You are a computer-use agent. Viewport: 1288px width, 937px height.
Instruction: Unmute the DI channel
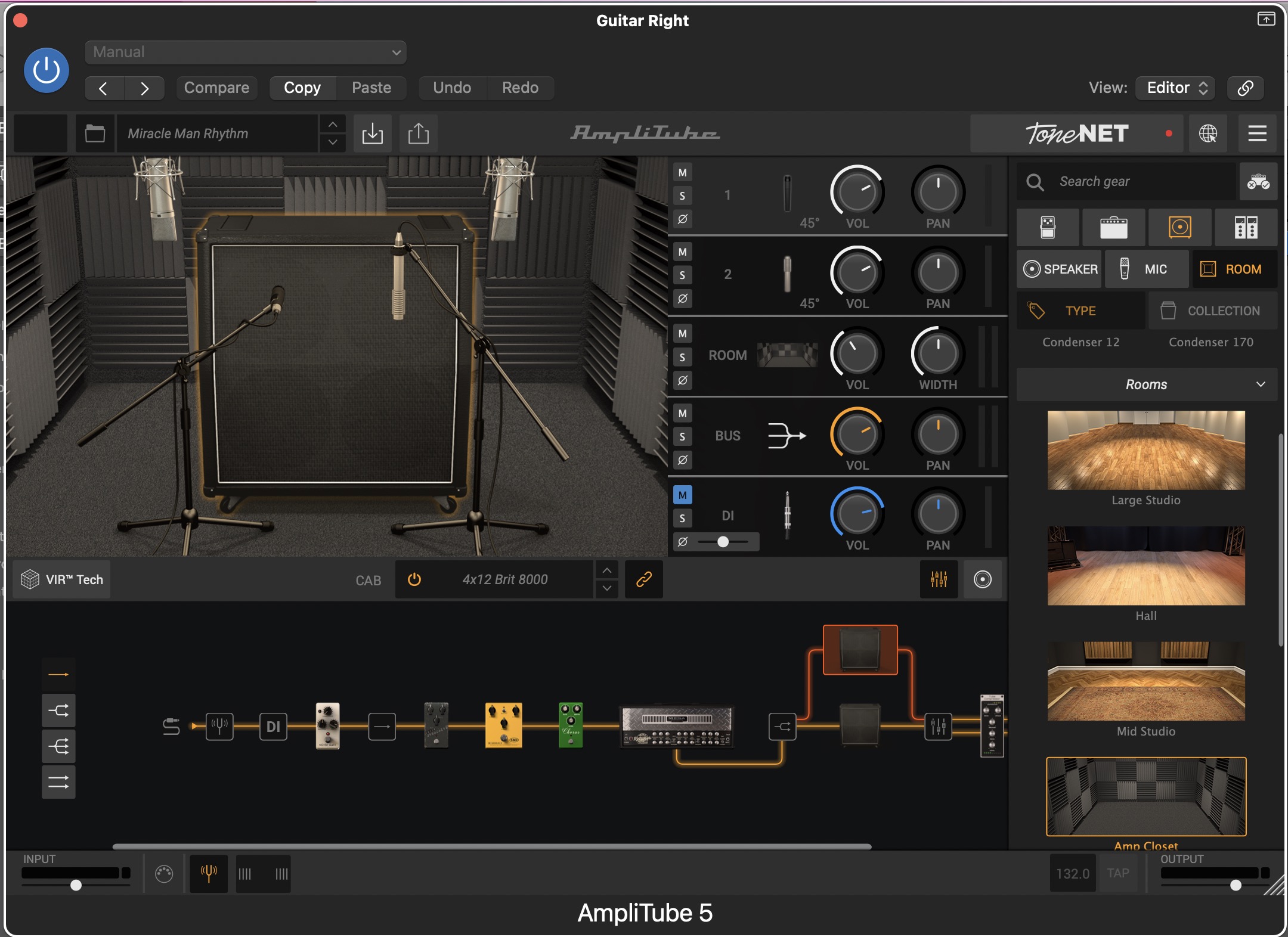(x=683, y=495)
